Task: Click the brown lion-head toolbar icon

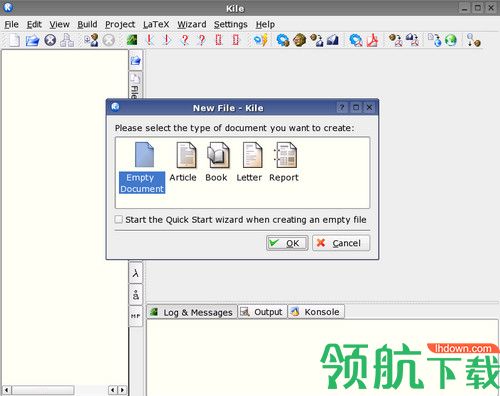Action: (x=299, y=40)
